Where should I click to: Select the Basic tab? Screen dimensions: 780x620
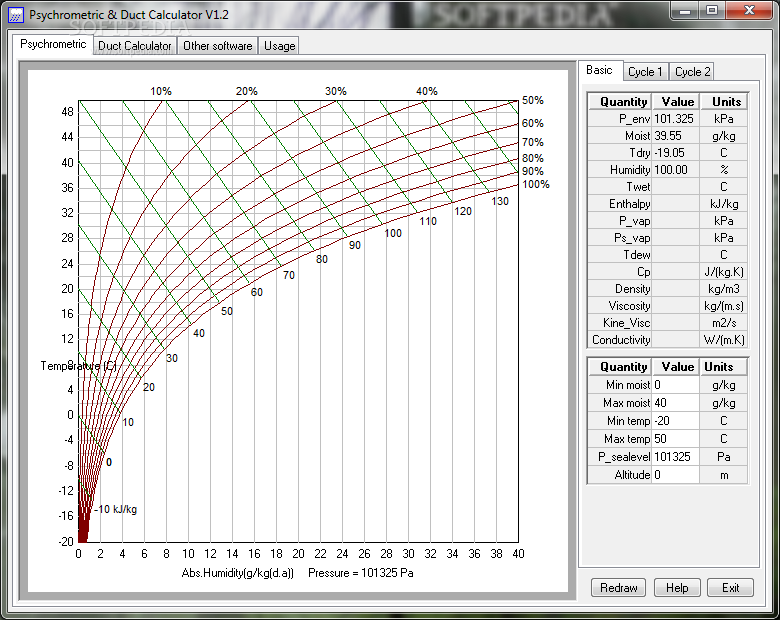599,70
